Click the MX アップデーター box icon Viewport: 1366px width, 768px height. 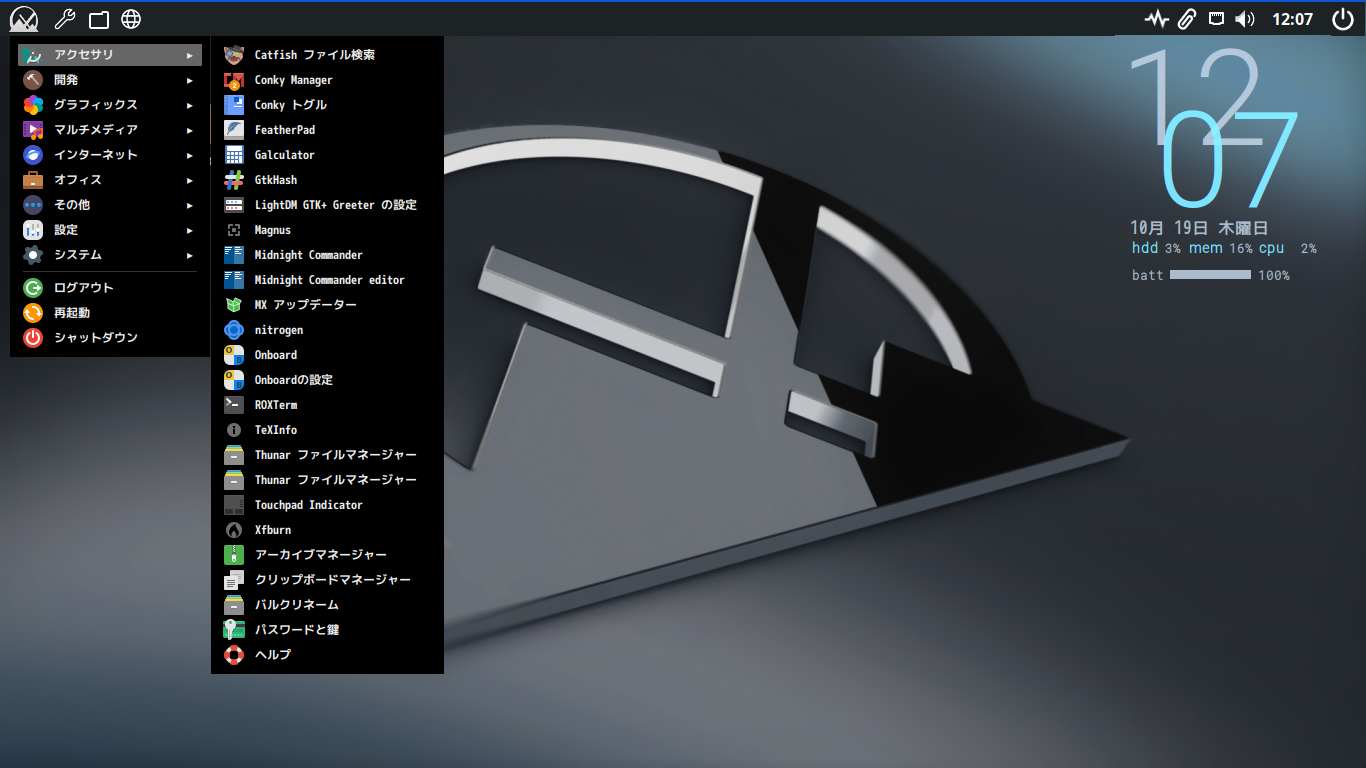234,305
